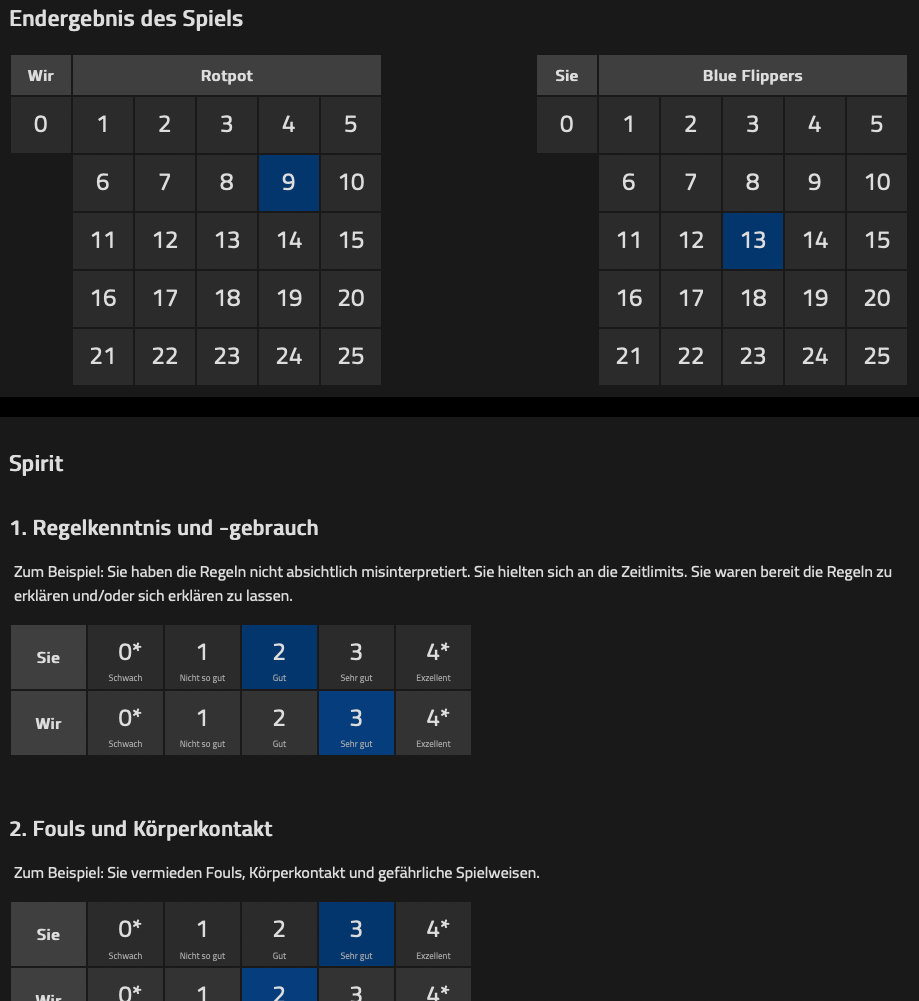Rate 'Wir' as 4* Exzellent for Regelkenntnis
The height and width of the screenshot is (1001, 919).
click(x=433, y=722)
